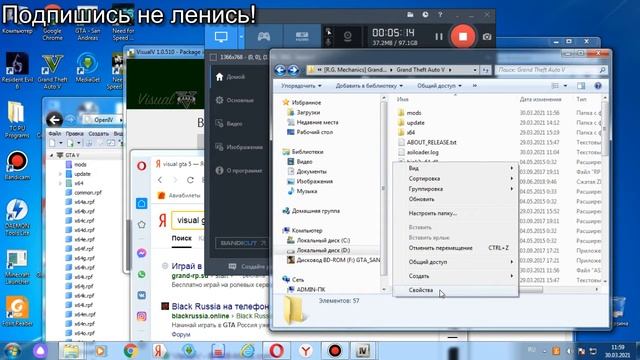Viewport: 640px width, 360px height.
Task: Open Bandicam help question mark
Action: click(440, 15)
